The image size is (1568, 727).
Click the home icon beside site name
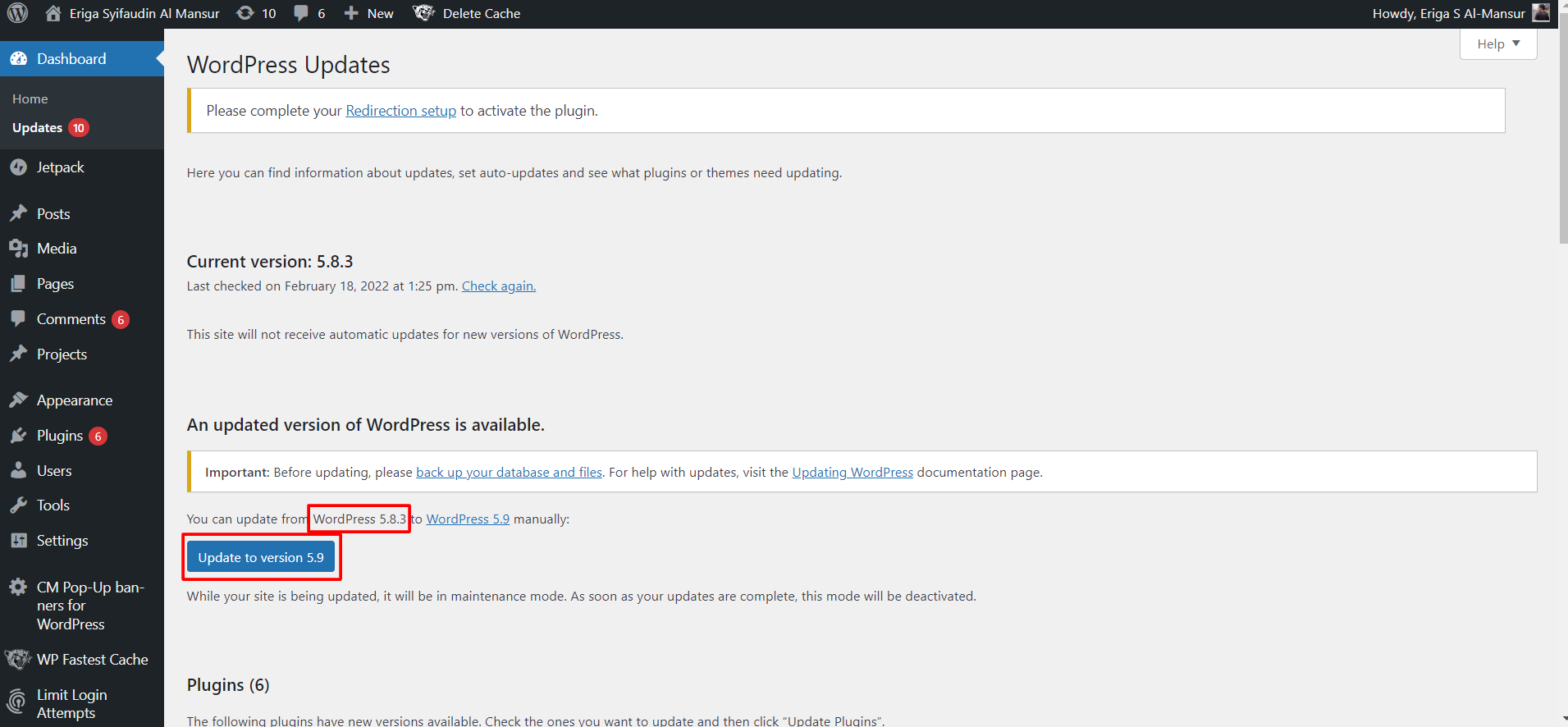(x=53, y=13)
